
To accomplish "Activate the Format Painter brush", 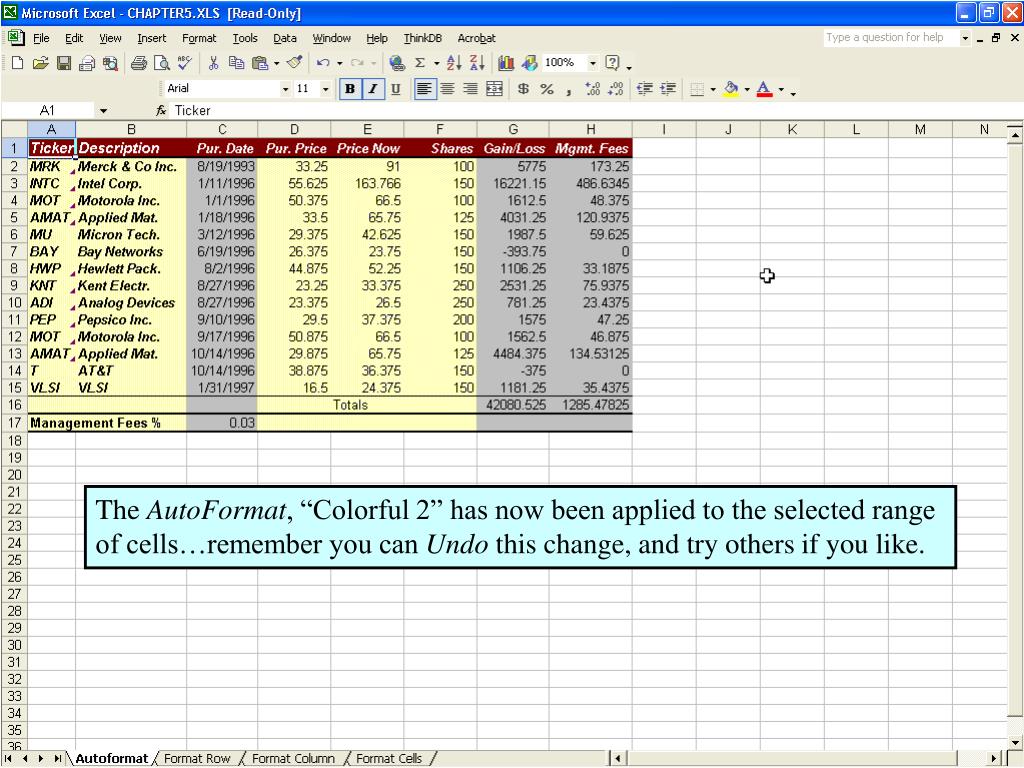I will click(295, 63).
